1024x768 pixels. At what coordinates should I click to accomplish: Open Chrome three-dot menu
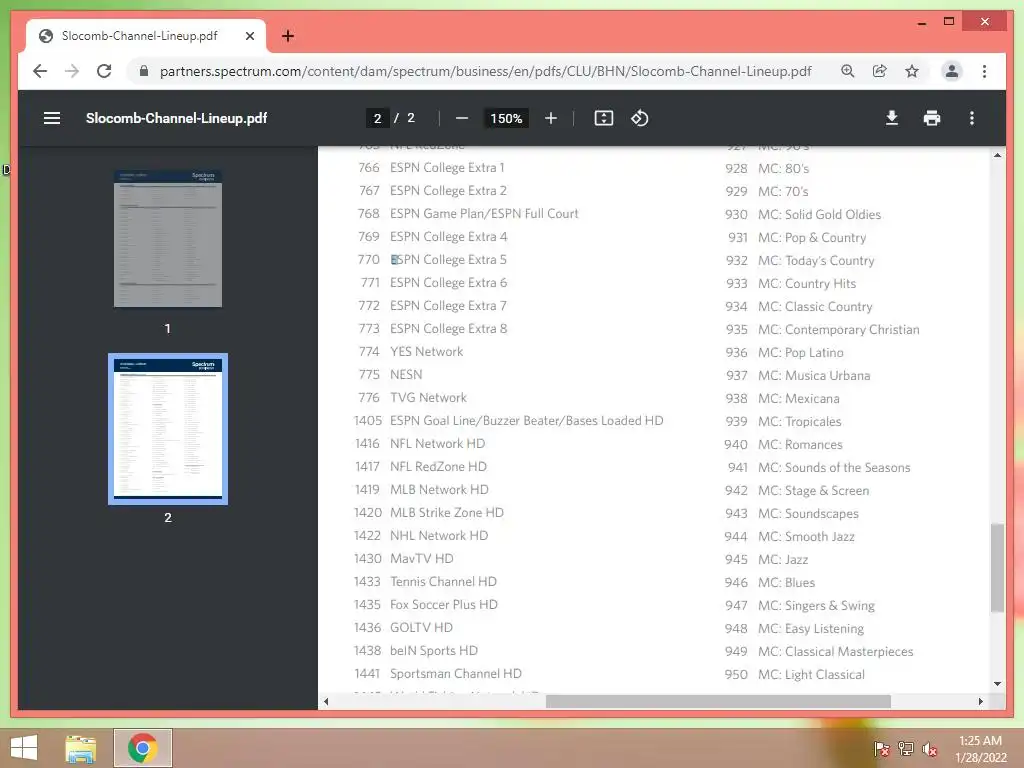coord(984,71)
